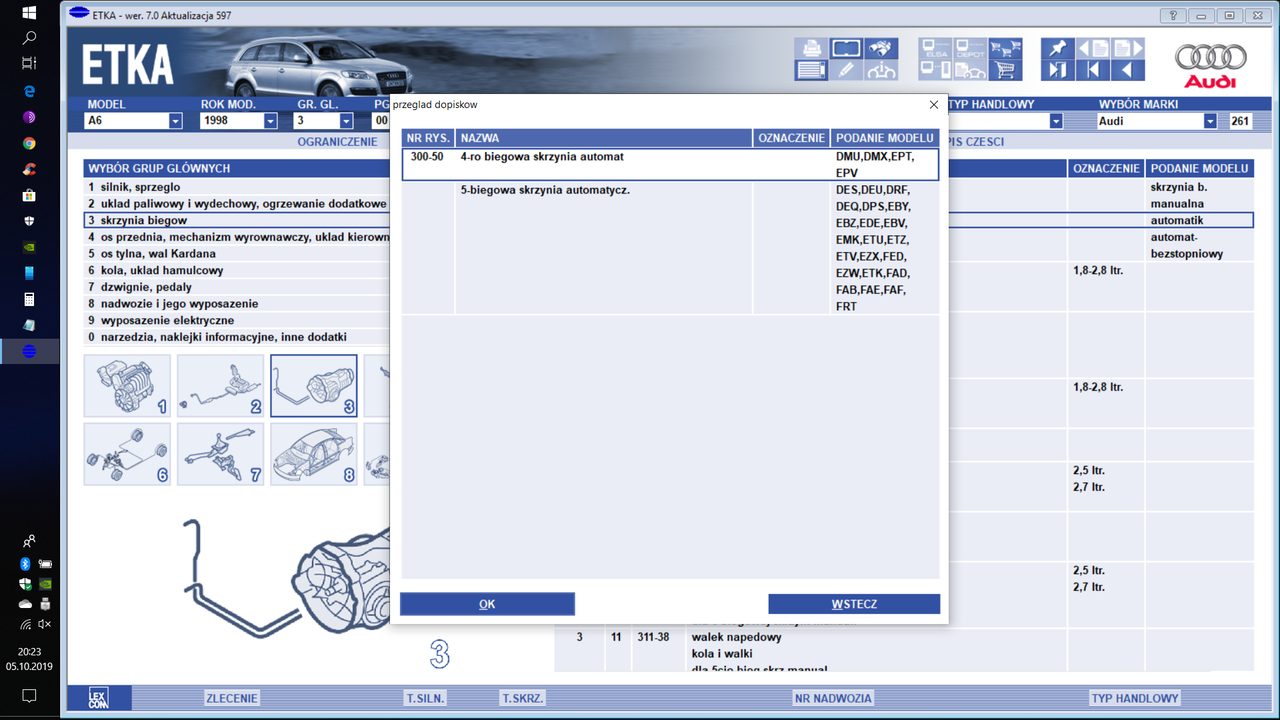Click the computer-to-tower transfer icon
This screenshot has height=720, width=1280.
click(x=935, y=70)
